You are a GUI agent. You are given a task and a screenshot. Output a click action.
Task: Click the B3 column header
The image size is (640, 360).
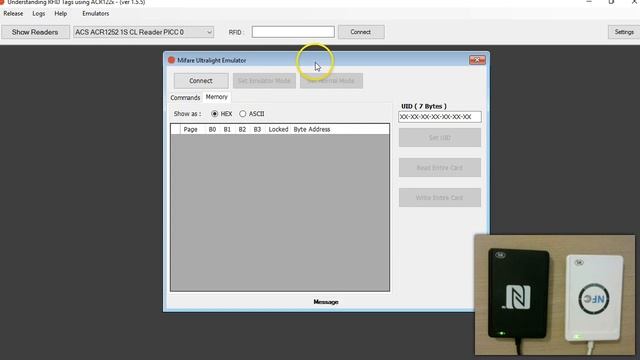tap(257, 129)
